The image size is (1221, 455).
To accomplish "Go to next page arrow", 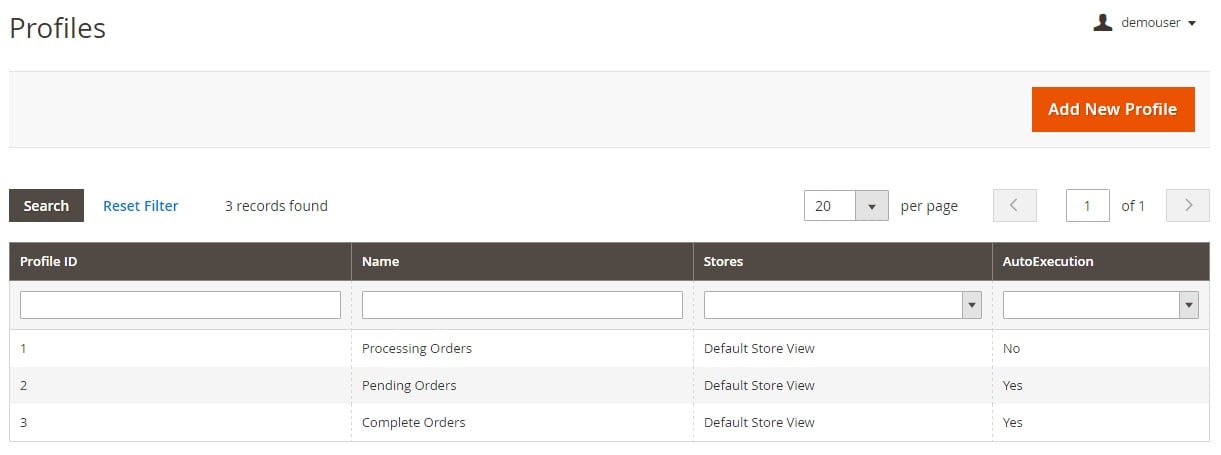I will tap(1188, 206).
